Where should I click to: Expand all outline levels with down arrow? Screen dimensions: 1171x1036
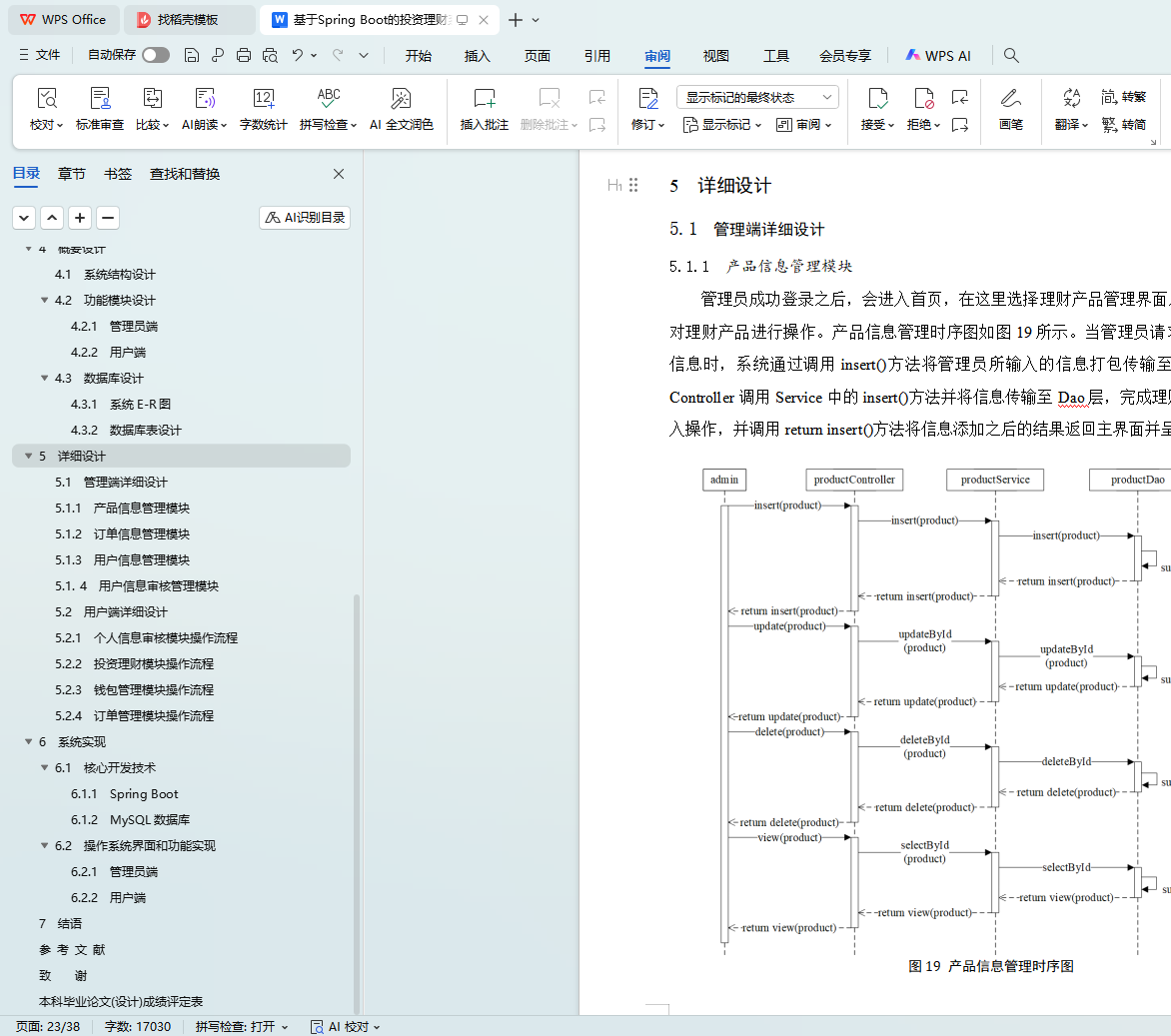click(x=24, y=218)
